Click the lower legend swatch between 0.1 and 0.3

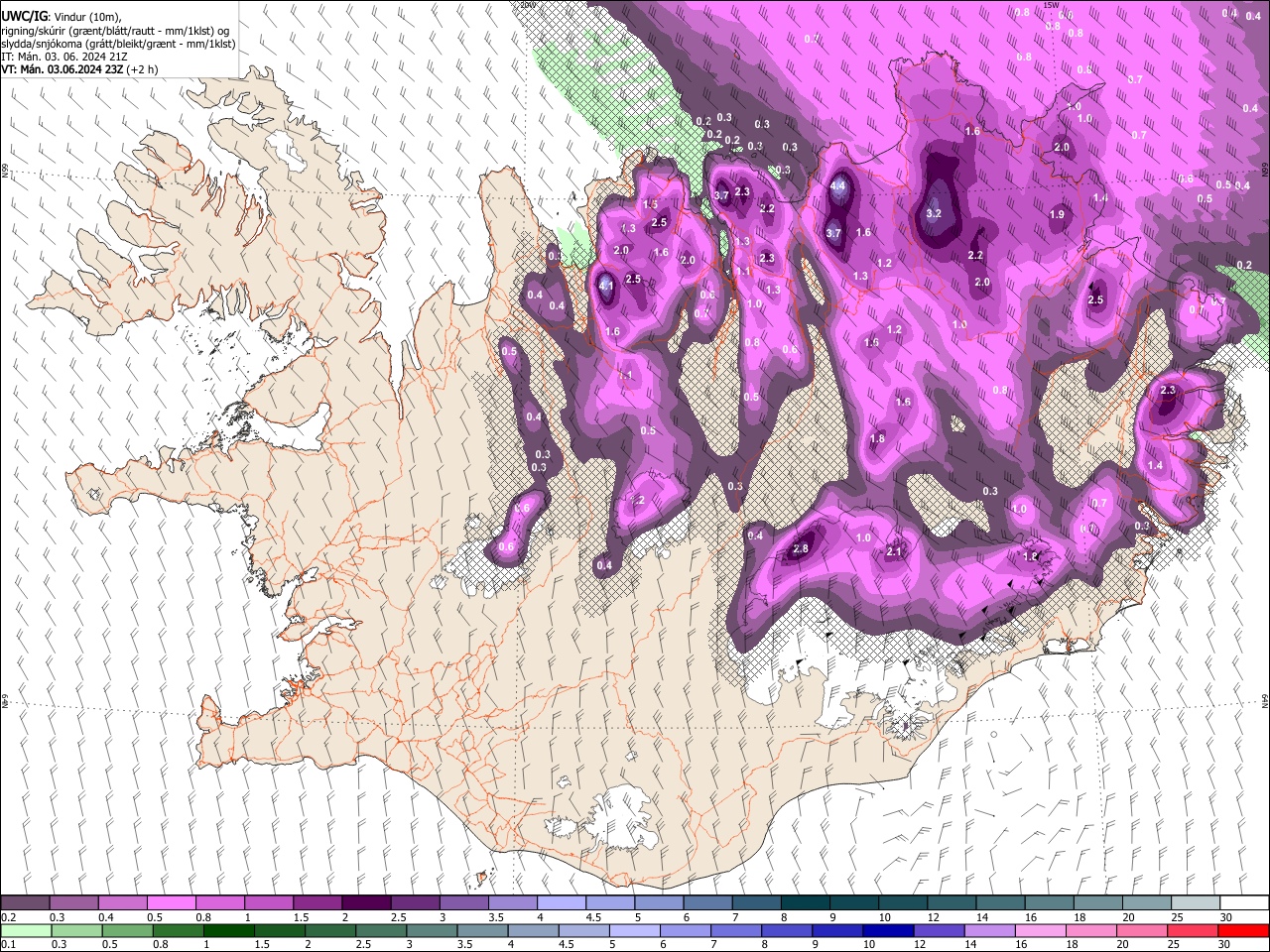25,930
